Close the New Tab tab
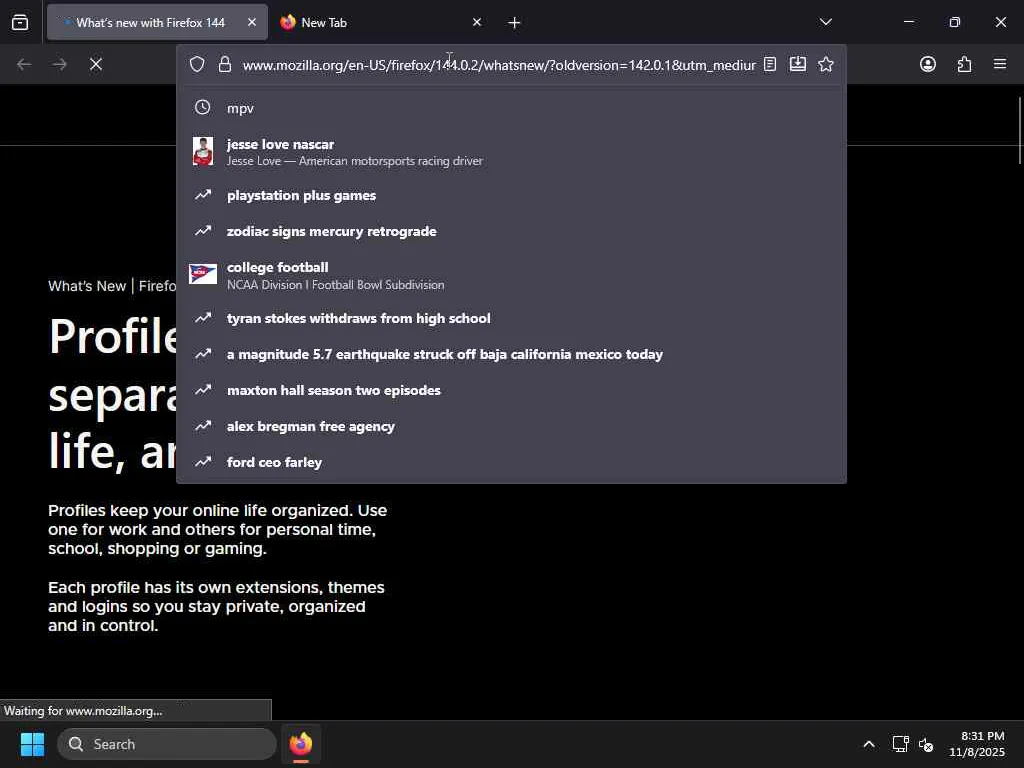This screenshot has width=1024, height=768. click(x=477, y=22)
